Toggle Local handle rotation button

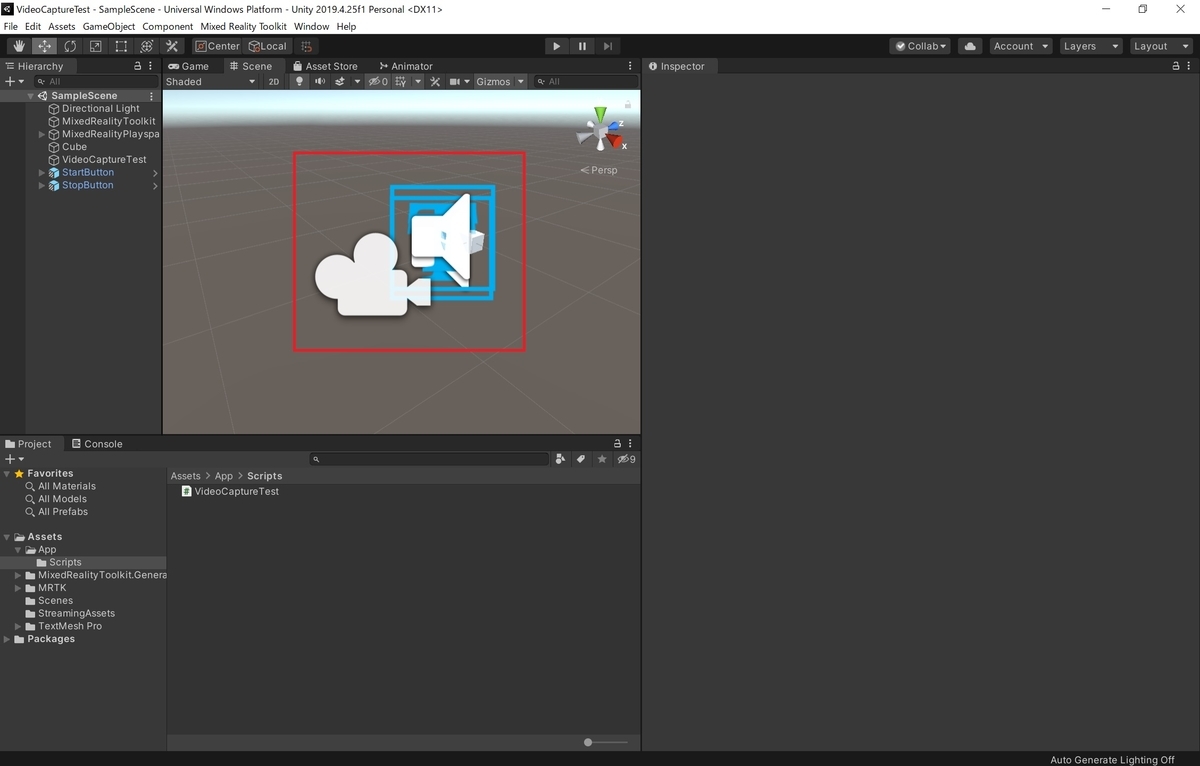[x=268, y=46]
